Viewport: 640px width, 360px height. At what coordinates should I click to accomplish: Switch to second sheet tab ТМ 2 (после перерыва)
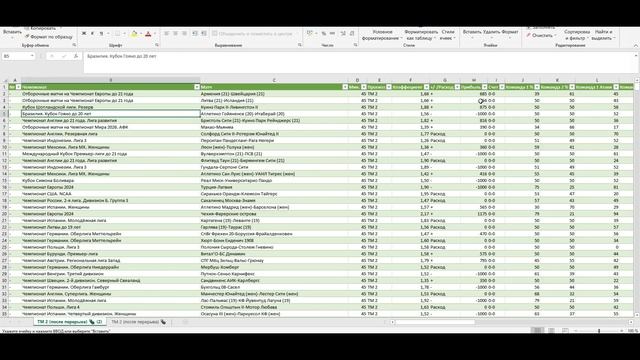point(138,322)
